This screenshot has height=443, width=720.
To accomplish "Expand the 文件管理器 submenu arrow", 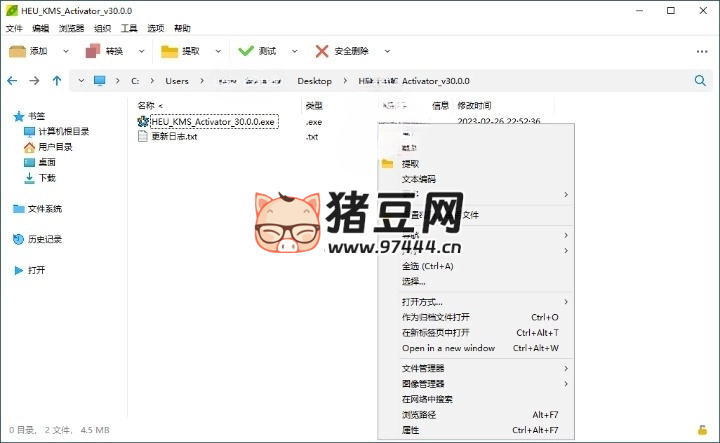I will [x=566, y=368].
